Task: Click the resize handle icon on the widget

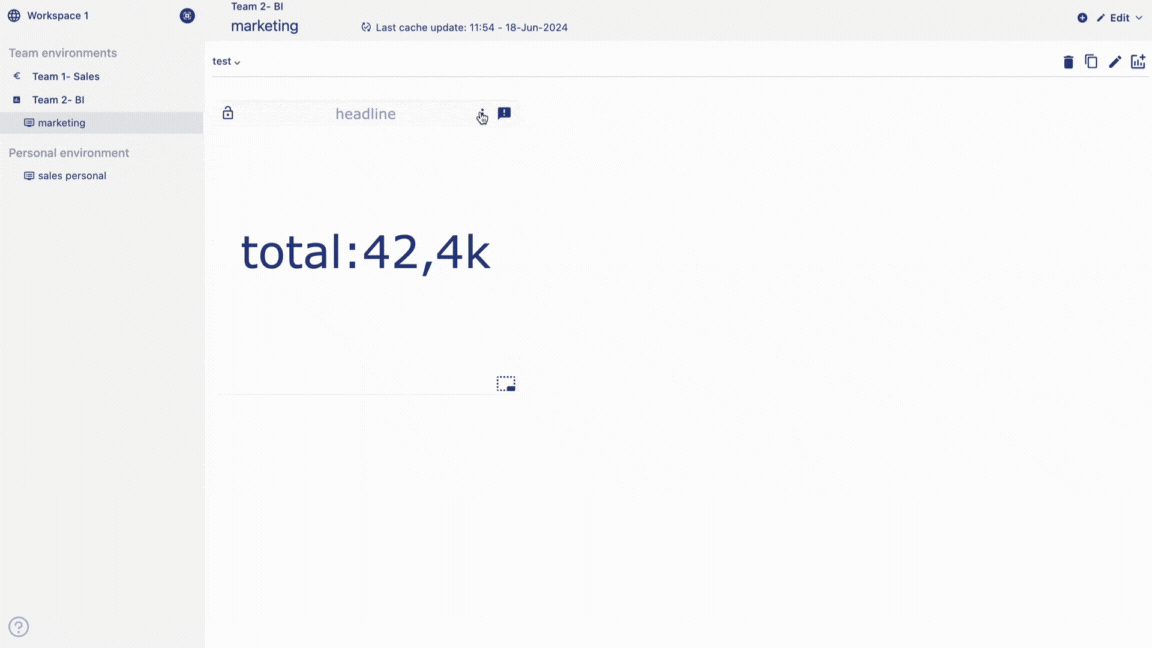Action: pos(506,384)
